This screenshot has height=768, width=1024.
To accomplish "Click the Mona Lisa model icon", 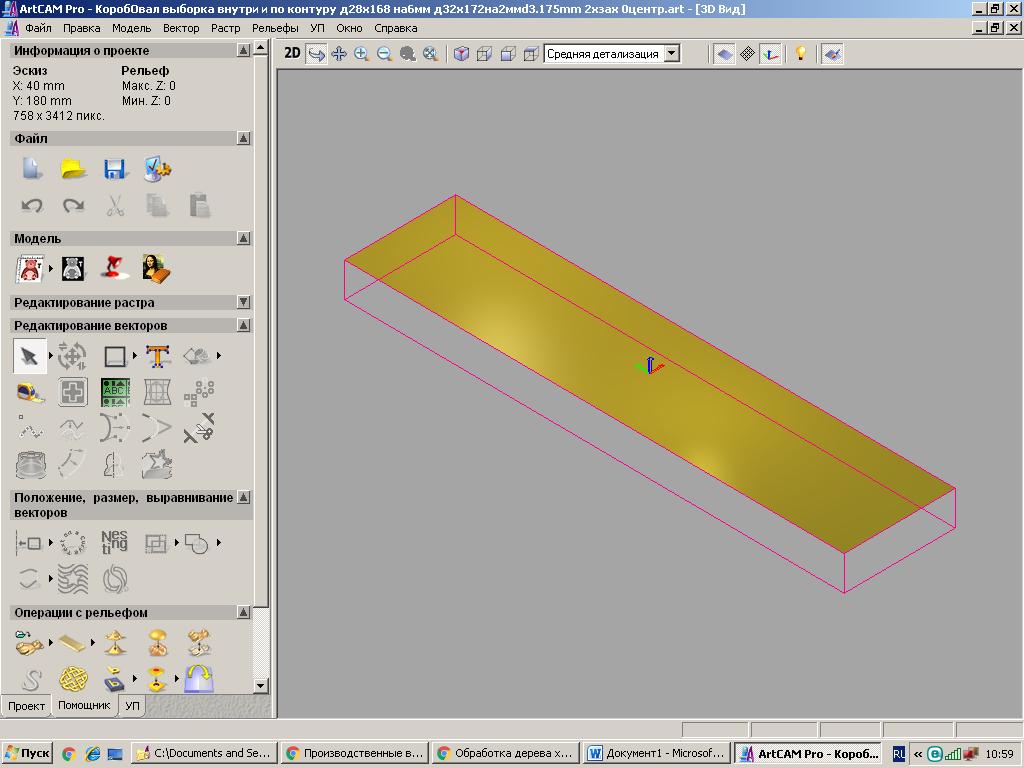I will 155,268.
